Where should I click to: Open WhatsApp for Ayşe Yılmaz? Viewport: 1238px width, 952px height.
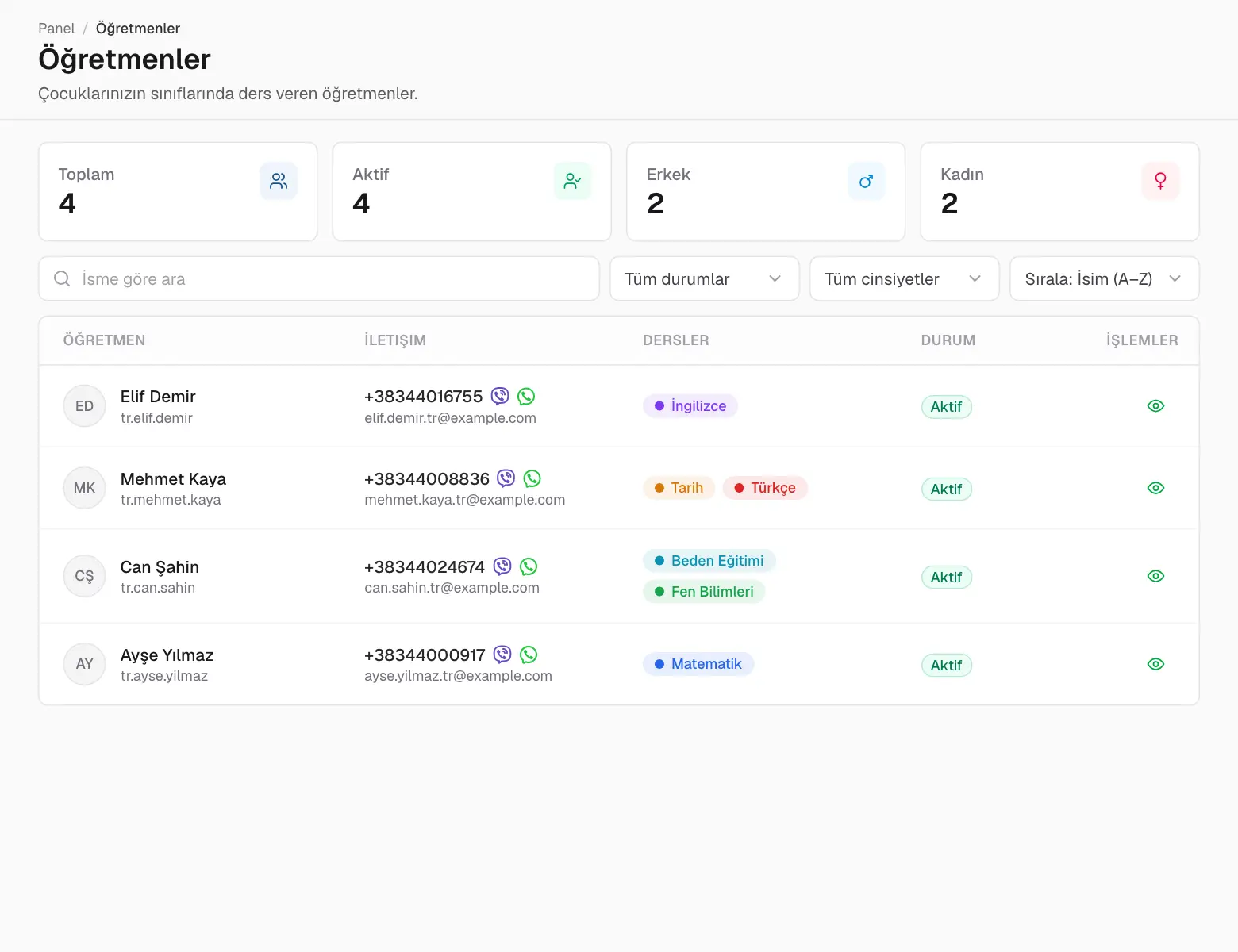[529, 654]
